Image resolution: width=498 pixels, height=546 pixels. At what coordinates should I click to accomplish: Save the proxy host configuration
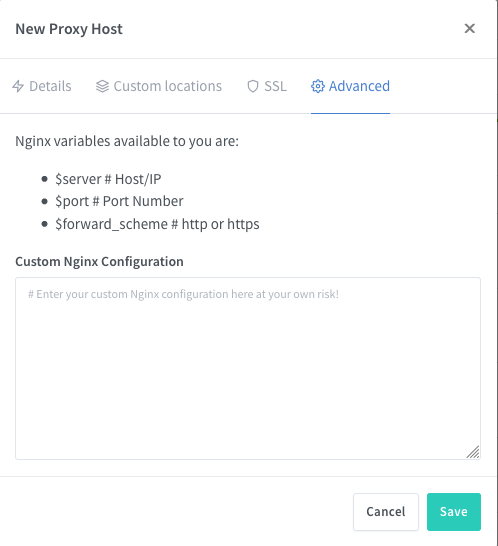tap(454, 512)
